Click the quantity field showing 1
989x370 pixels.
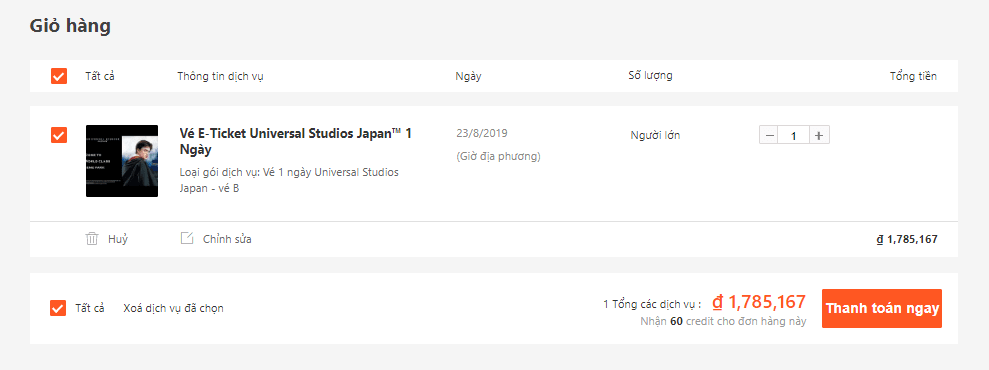[794, 135]
